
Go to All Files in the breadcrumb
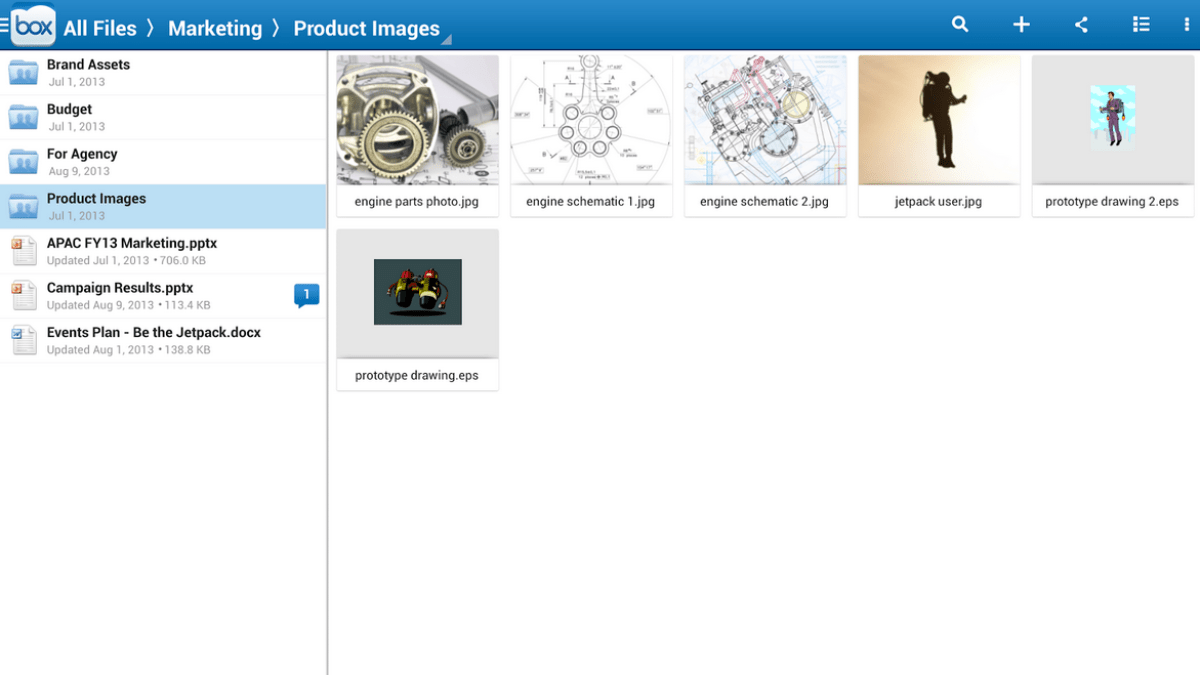pyautogui.click(x=100, y=29)
